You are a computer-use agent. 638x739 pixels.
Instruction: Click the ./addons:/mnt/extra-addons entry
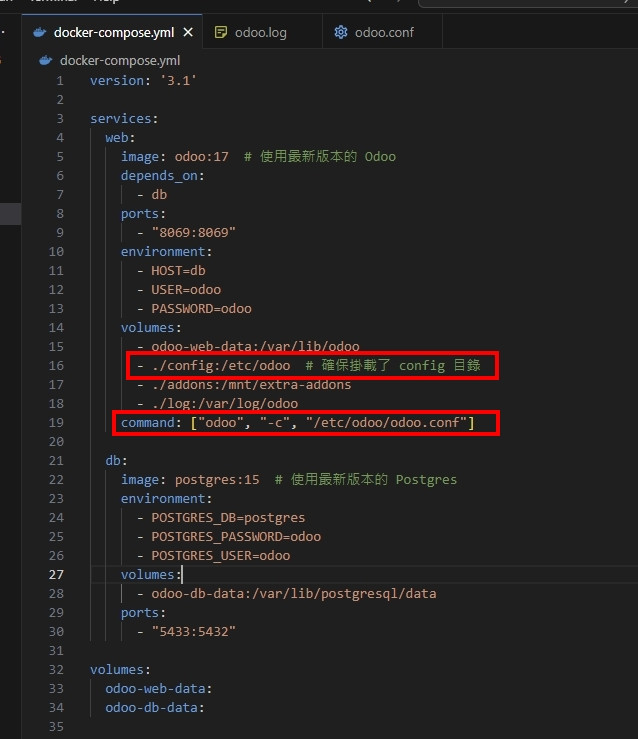251,385
